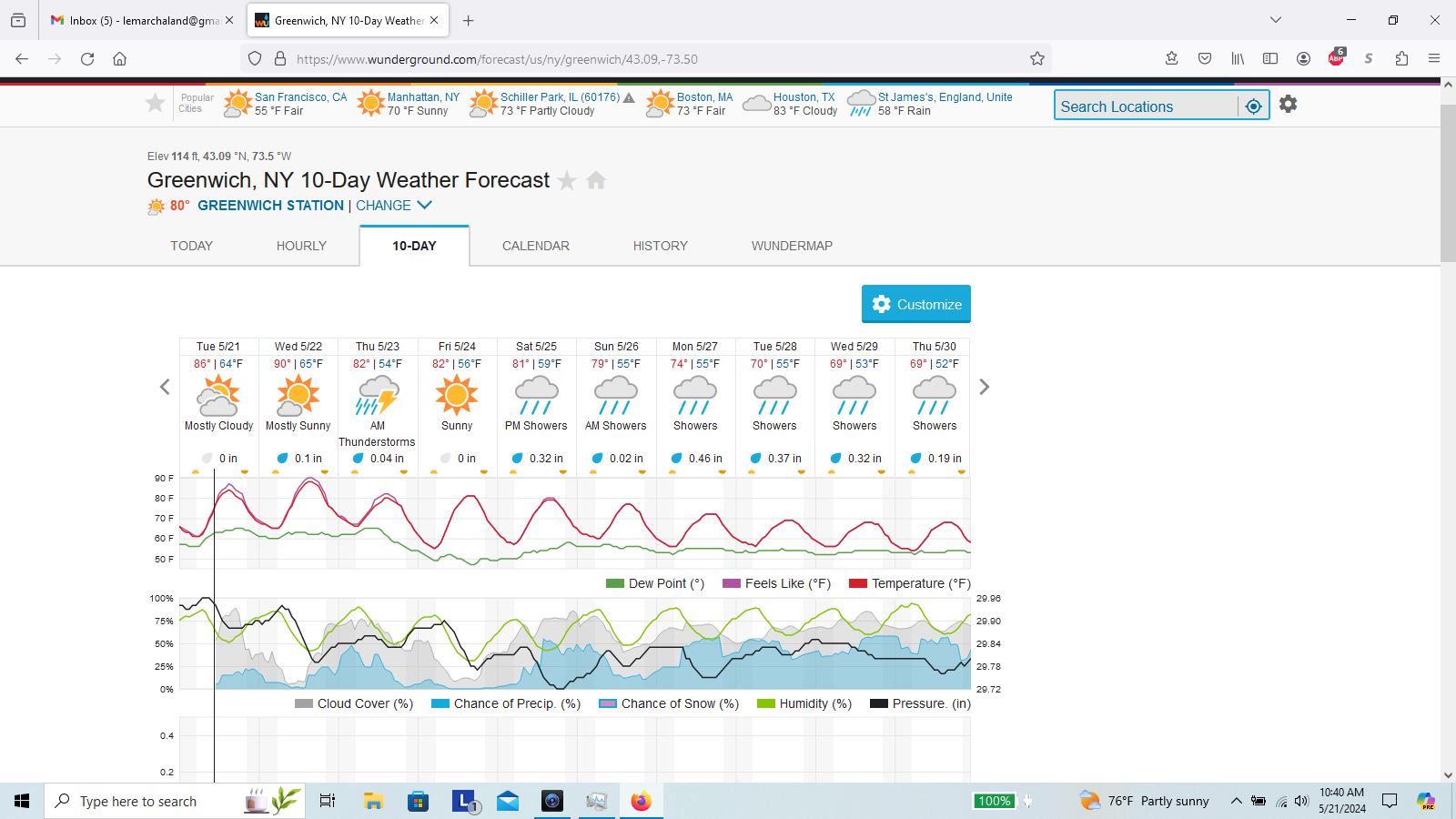The height and width of the screenshot is (819, 1456).
Task: Show previous days with left chevron
Action: pos(165,387)
